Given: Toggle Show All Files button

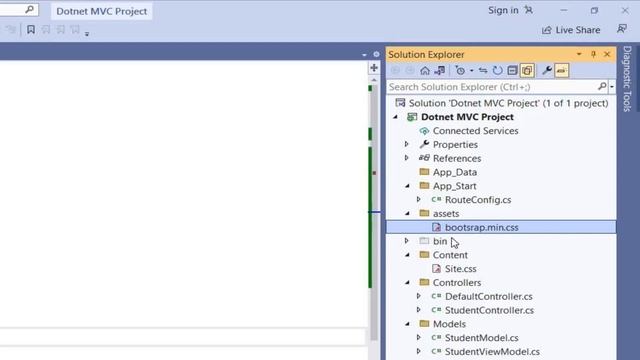Looking at the screenshot, I should click(x=527, y=71).
